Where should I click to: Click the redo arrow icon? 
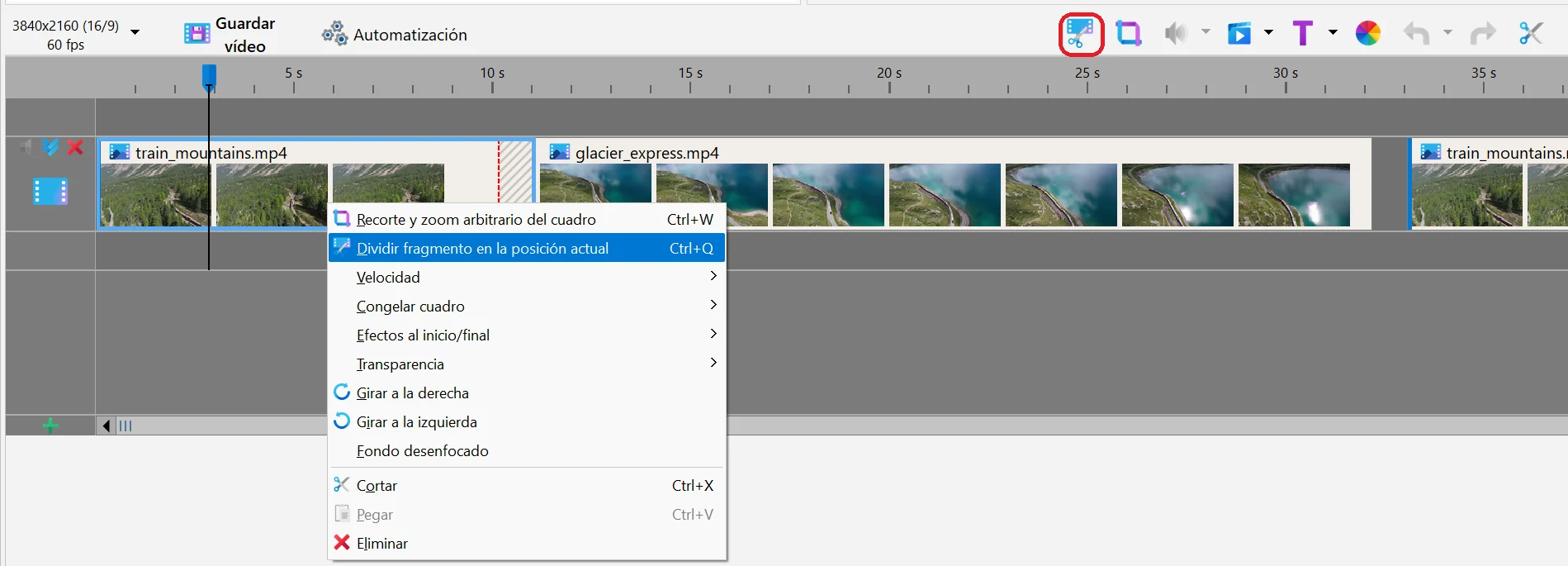(x=1483, y=33)
